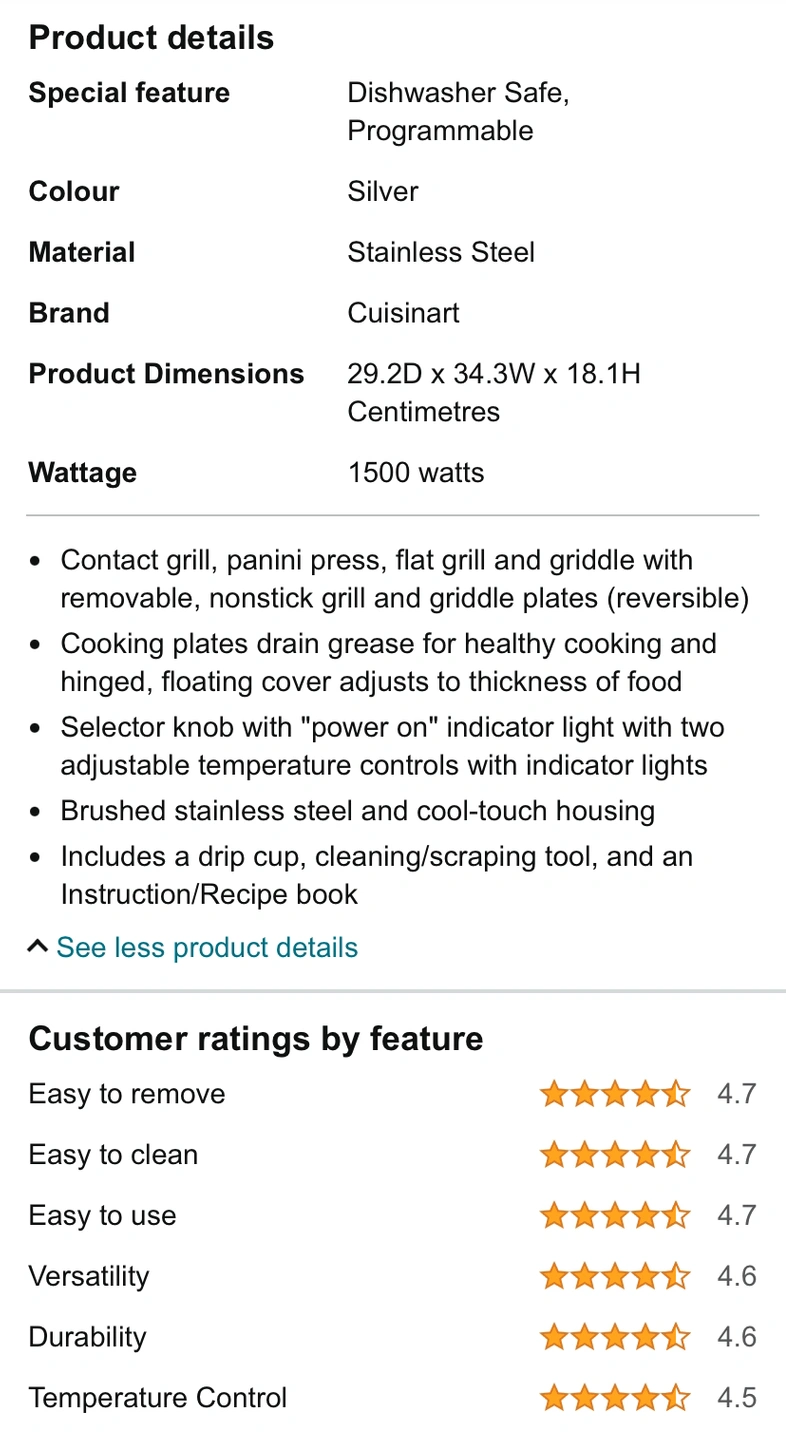Select the Versatility feature label
The image size is (786, 1440).
[x=89, y=1277]
